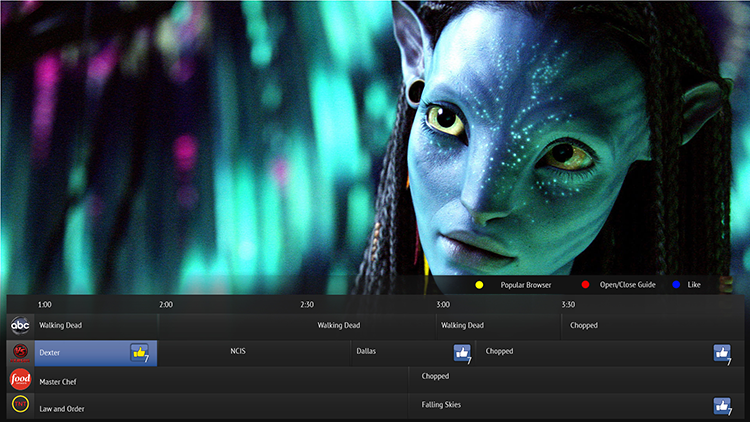The height and width of the screenshot is (422, 750).
Task: Select the Food Network channel logo
Action: [20, 380]
